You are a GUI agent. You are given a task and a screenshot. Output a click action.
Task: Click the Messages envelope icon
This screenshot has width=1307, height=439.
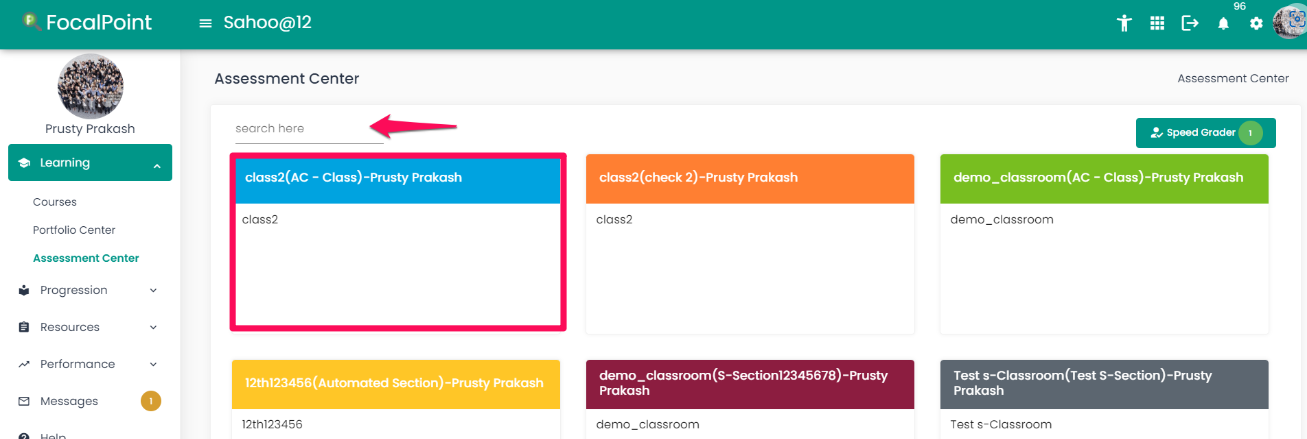tap(24, 401)
